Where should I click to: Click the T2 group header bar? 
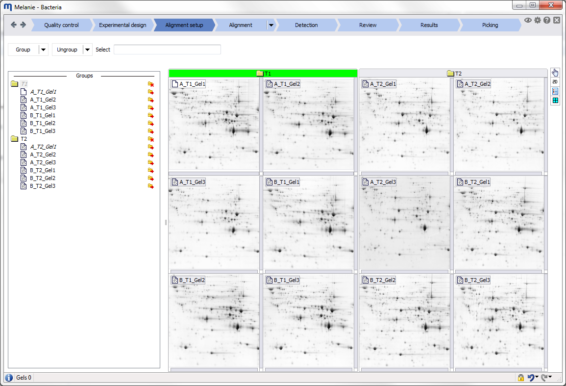point(453,73)
